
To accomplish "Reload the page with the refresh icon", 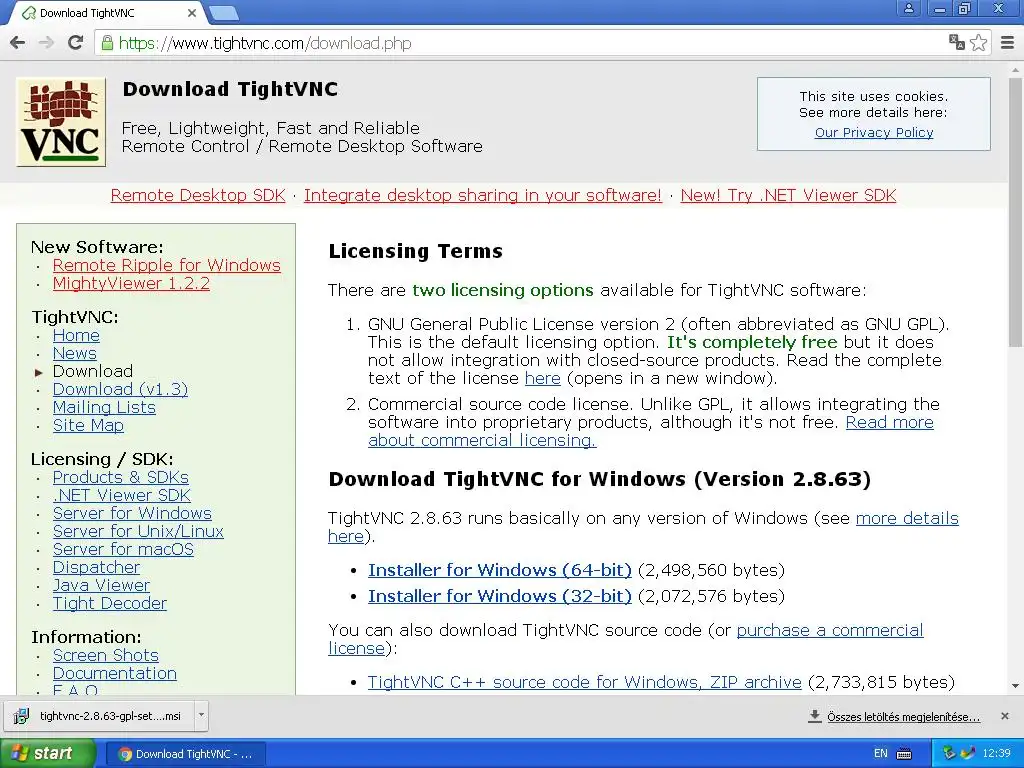I will pos(76,43).
